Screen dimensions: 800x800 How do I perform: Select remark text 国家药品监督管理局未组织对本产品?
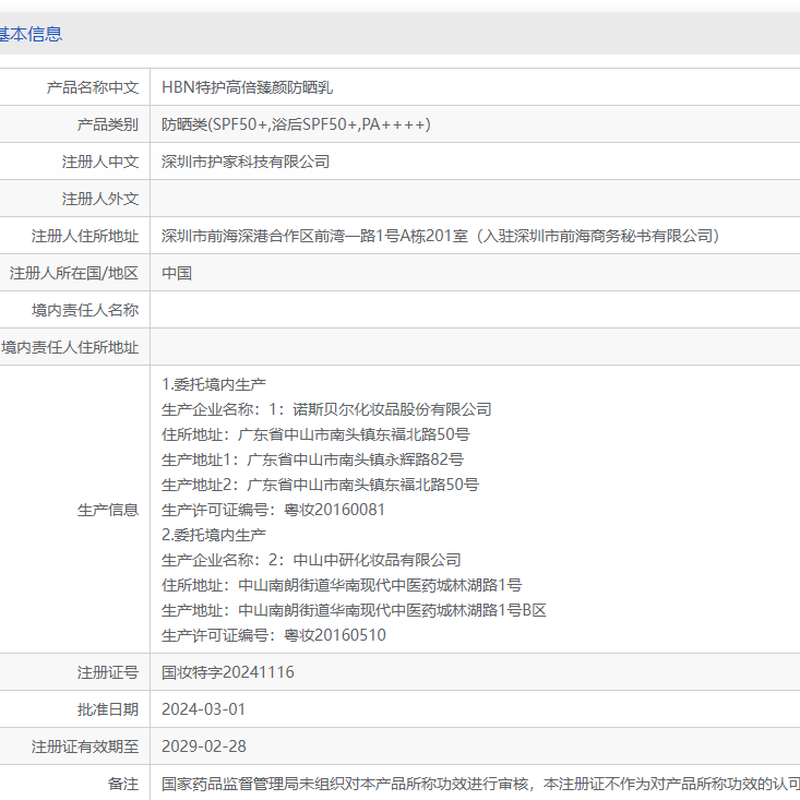click(x=283, y=784)
